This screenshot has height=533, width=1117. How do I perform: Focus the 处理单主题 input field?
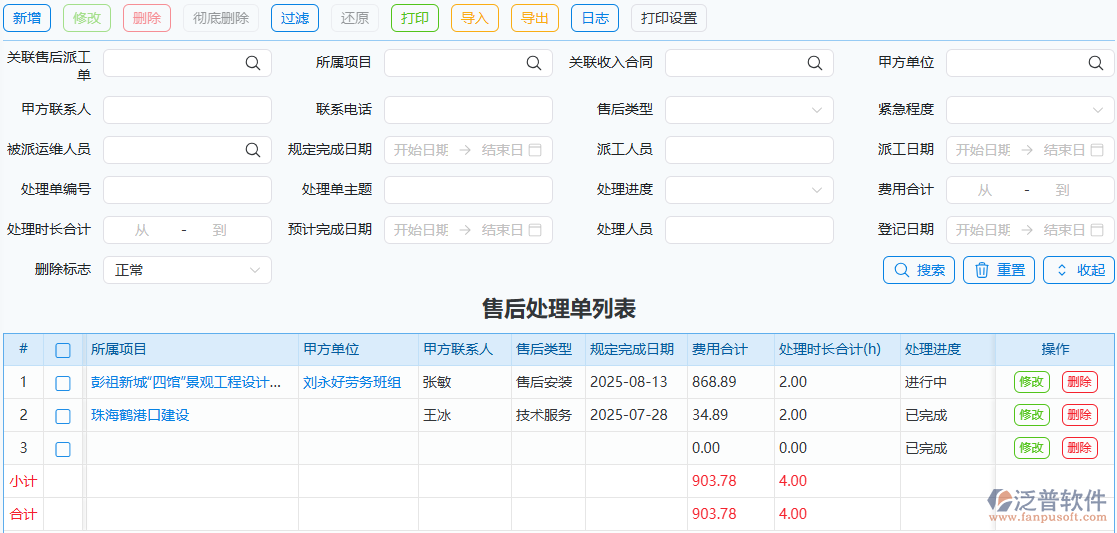[468, 190]
